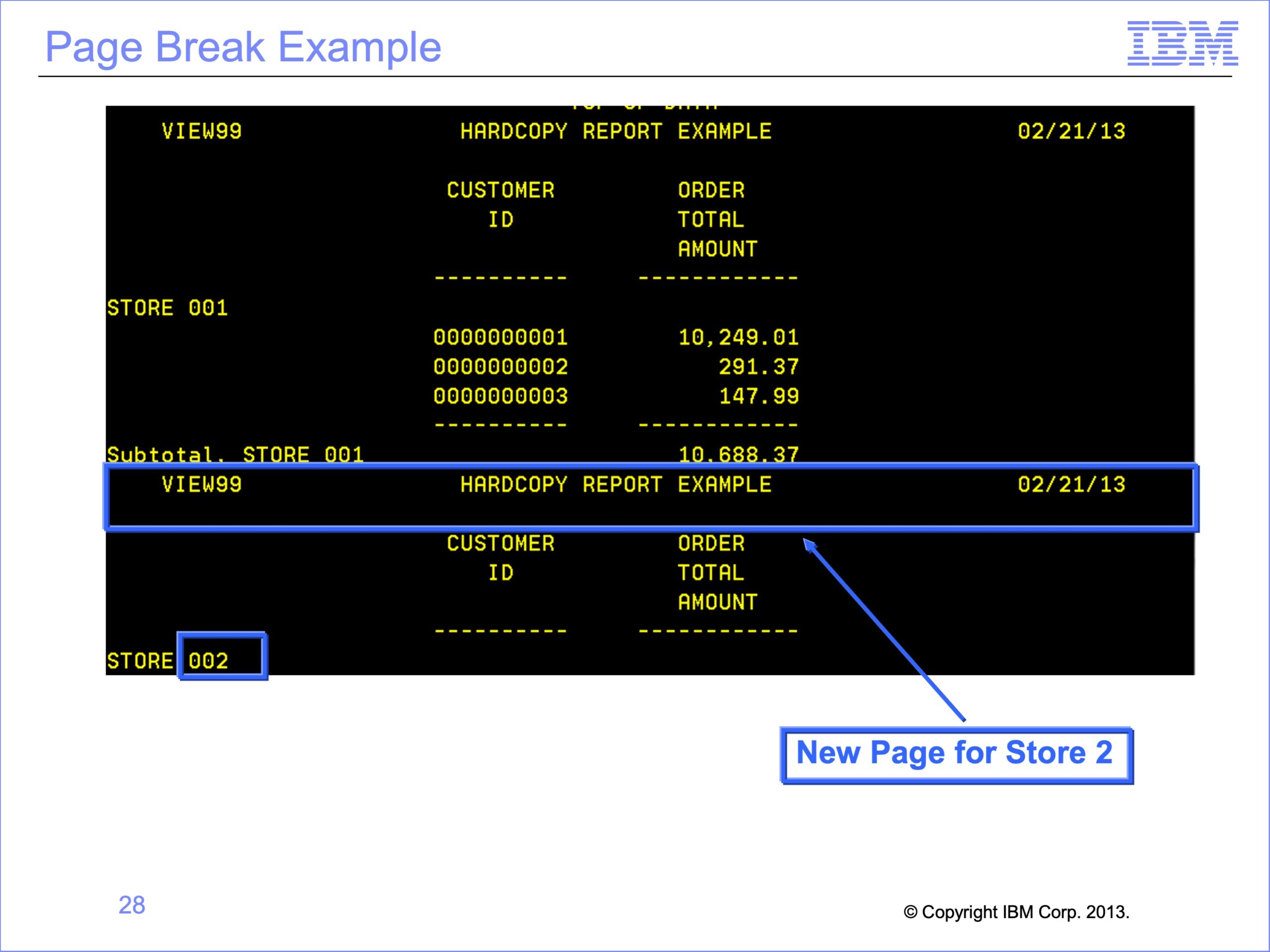The height and width of the screenshot is (952, 1270).
Task: Click the 'Copyright IBM Corp. 2013.' footer text
Action: [x=1016, y=912]
